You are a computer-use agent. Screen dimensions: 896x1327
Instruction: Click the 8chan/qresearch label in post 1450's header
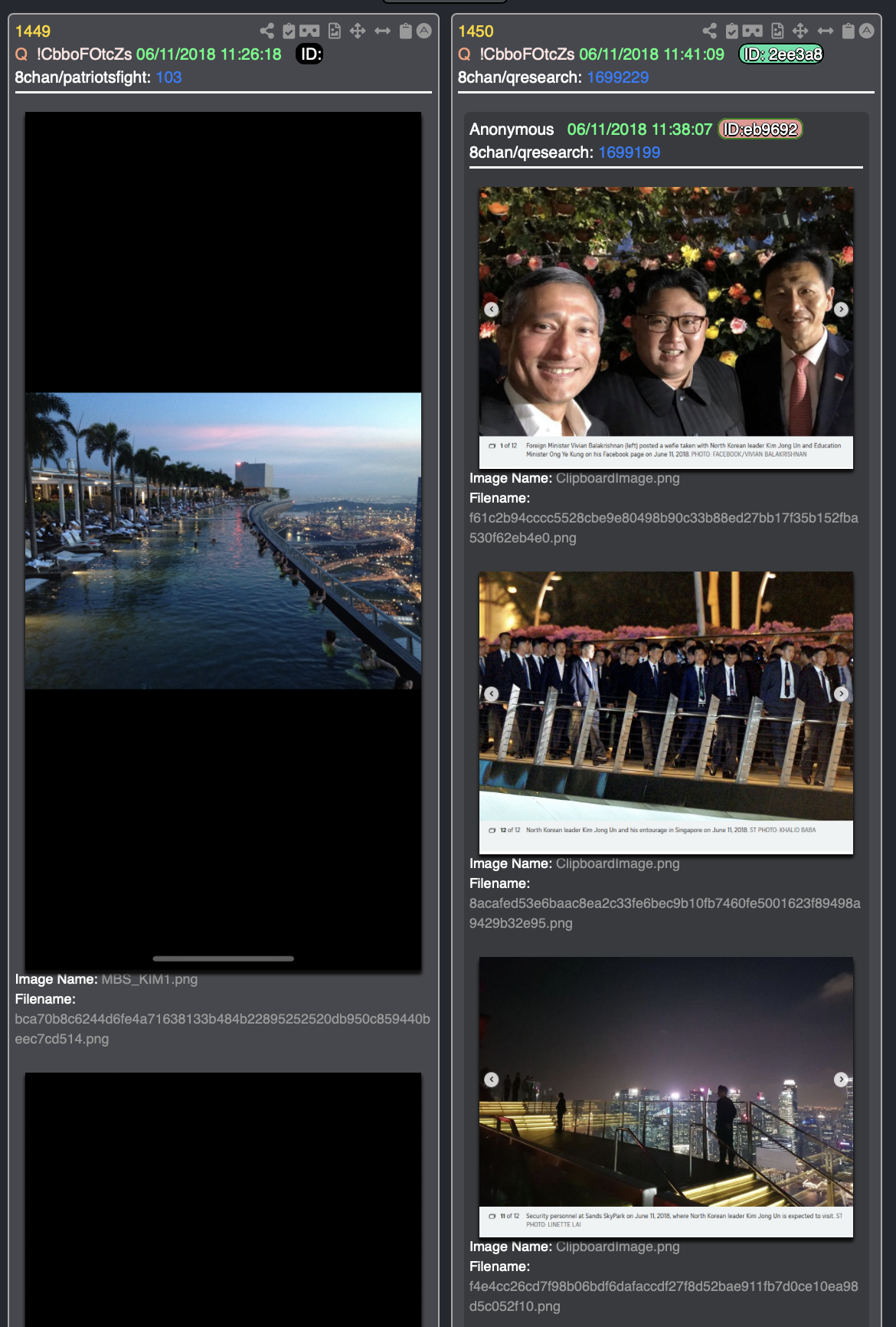pyautogui.click(x=520, y=77)
